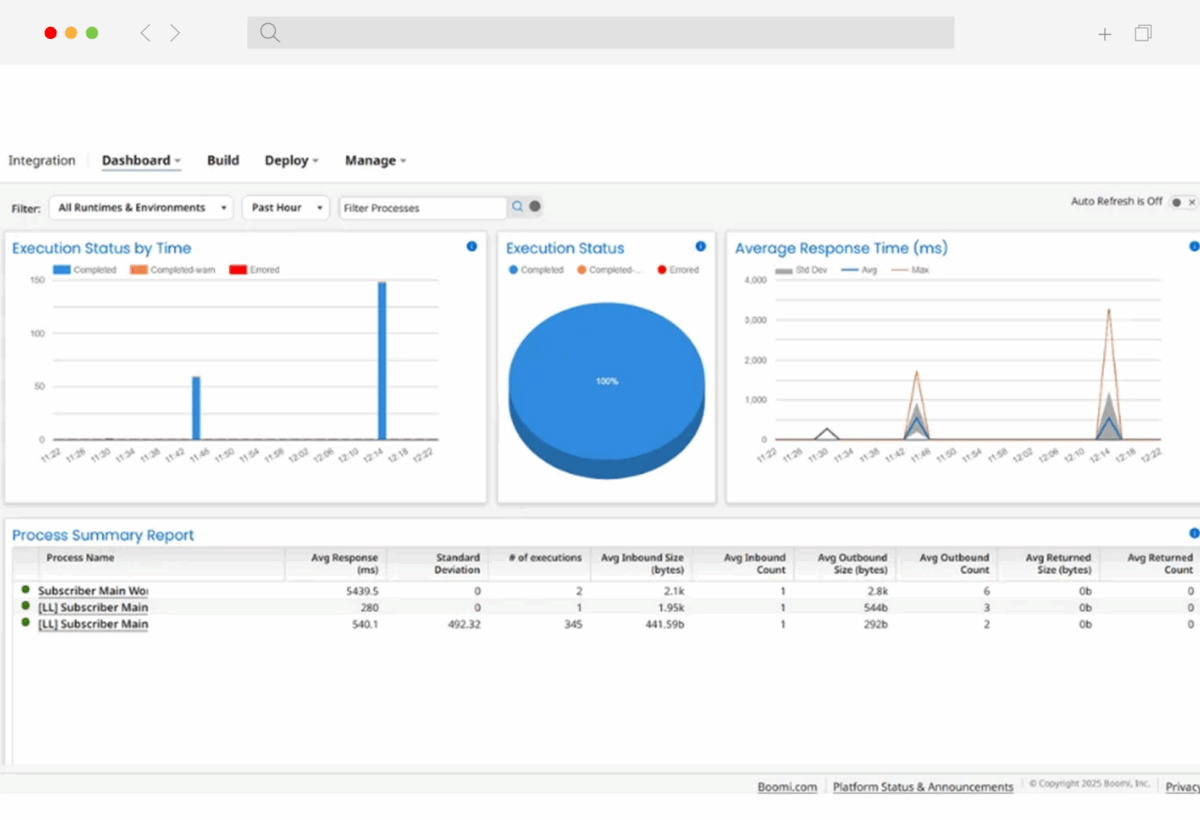Click into the Filter Processes field
The image size is (1200, 820).
(422, 208)
